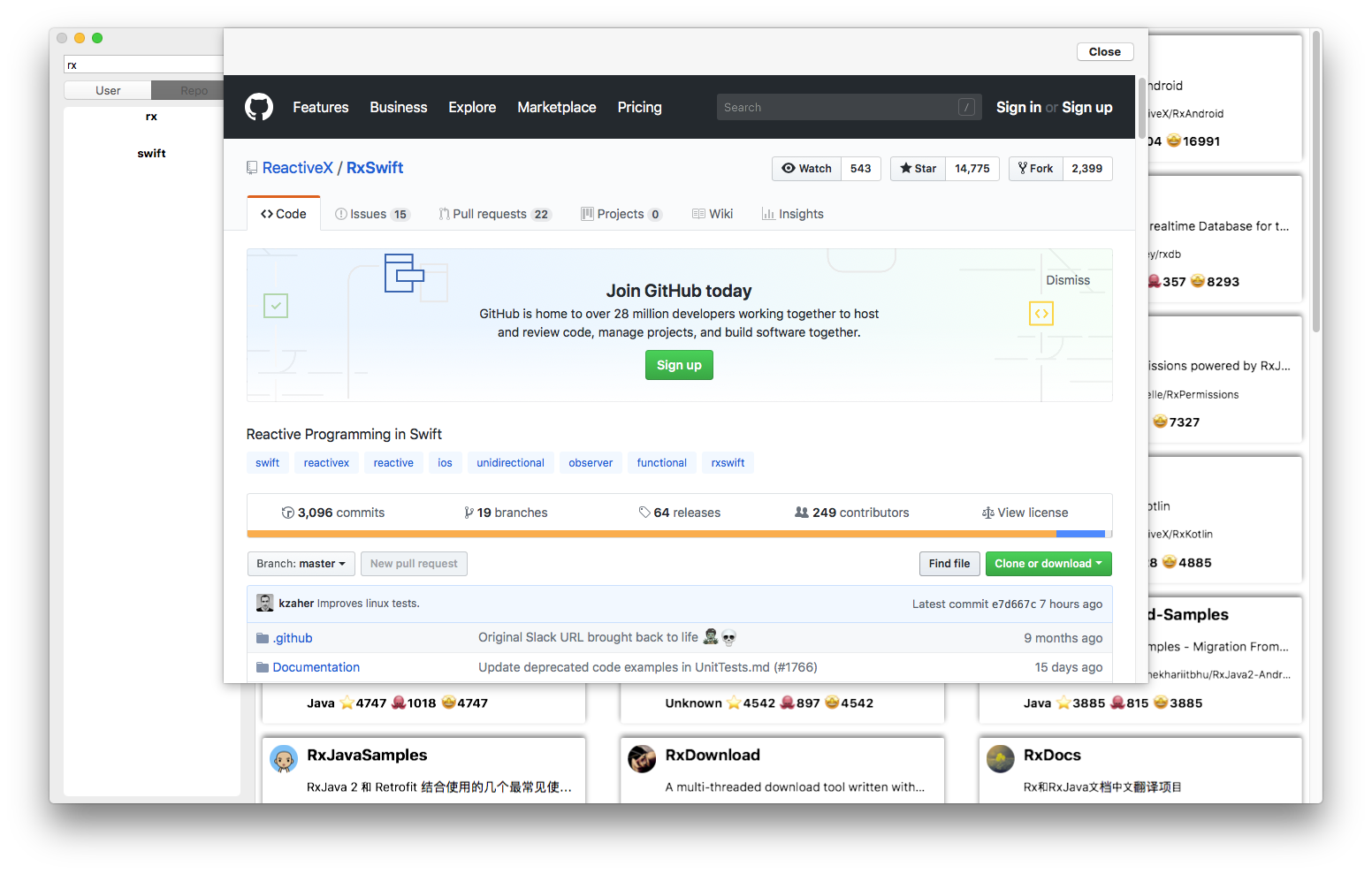This screenshot has height=874, width=1372.
Task: Select the reactivex topic tag
Action: click(x=326, y=463)
